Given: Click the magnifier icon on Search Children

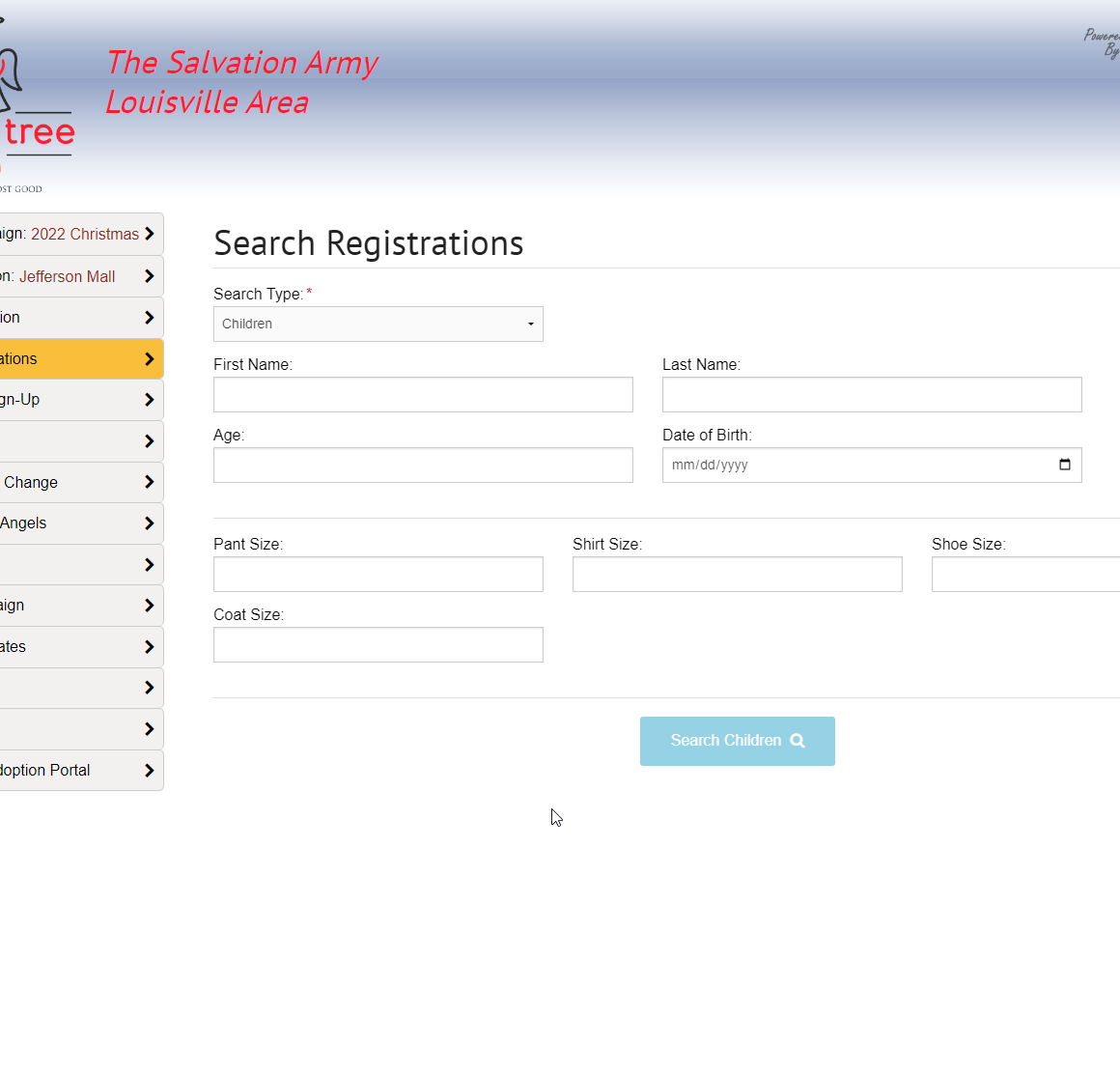Looking at the screenshot, I should point(798,741).
